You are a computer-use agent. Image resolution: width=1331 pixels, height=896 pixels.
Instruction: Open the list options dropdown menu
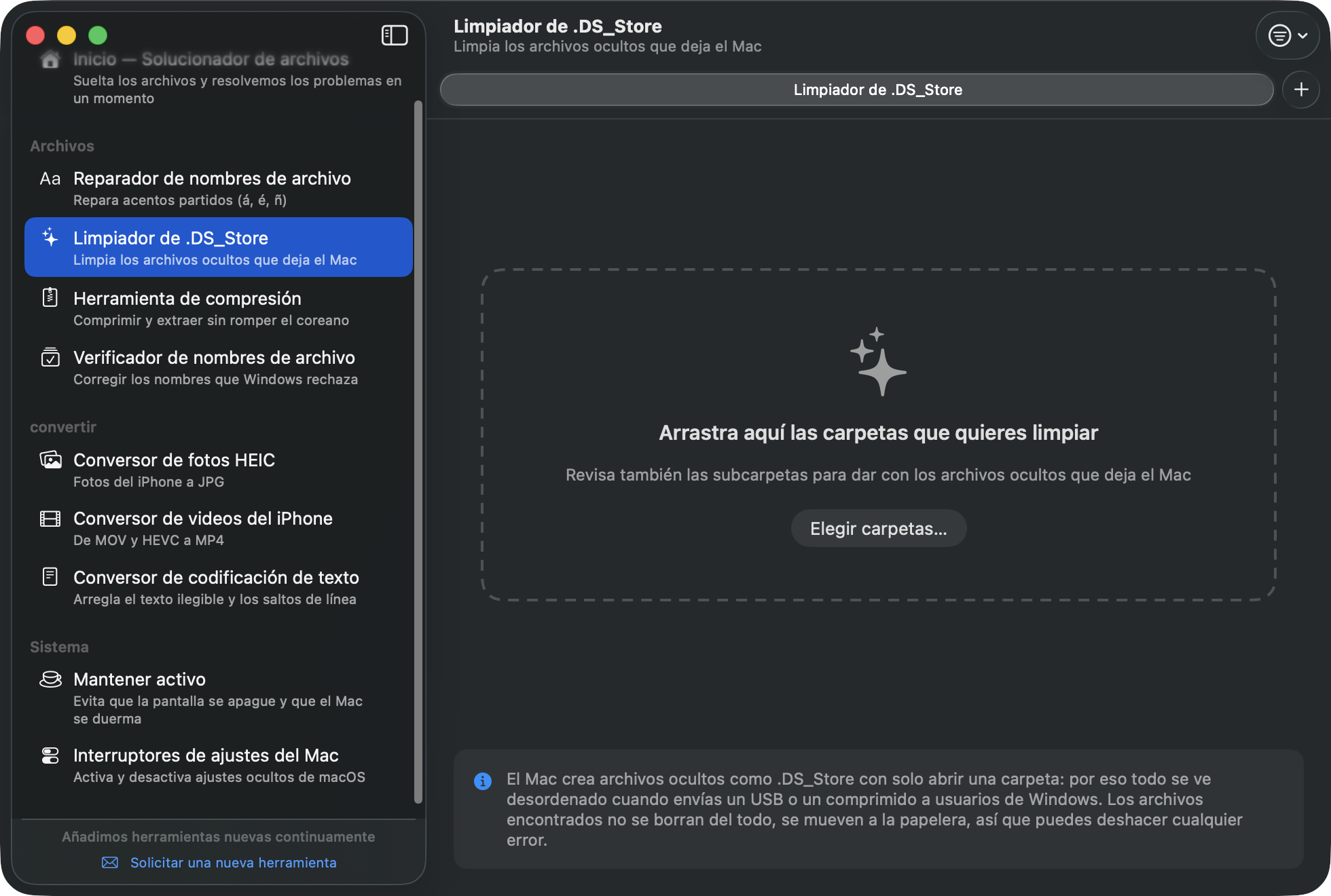(1288, 35)
